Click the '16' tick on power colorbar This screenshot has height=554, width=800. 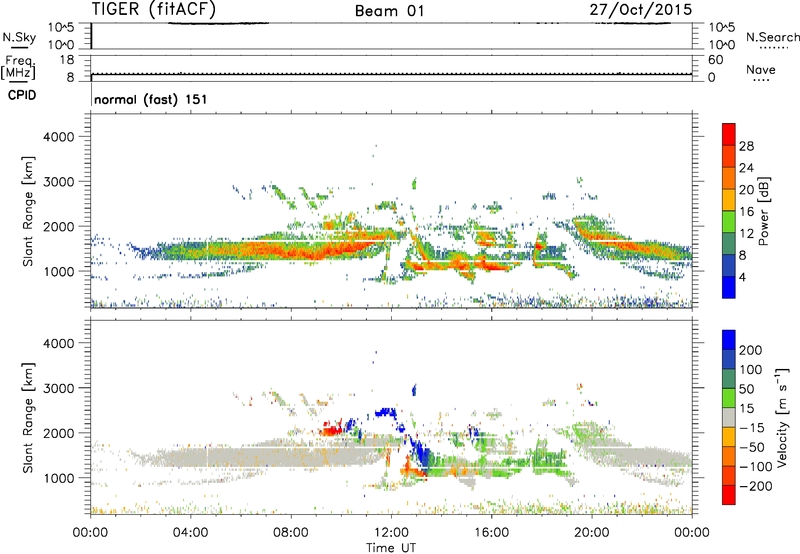click(x=746, y=211)
